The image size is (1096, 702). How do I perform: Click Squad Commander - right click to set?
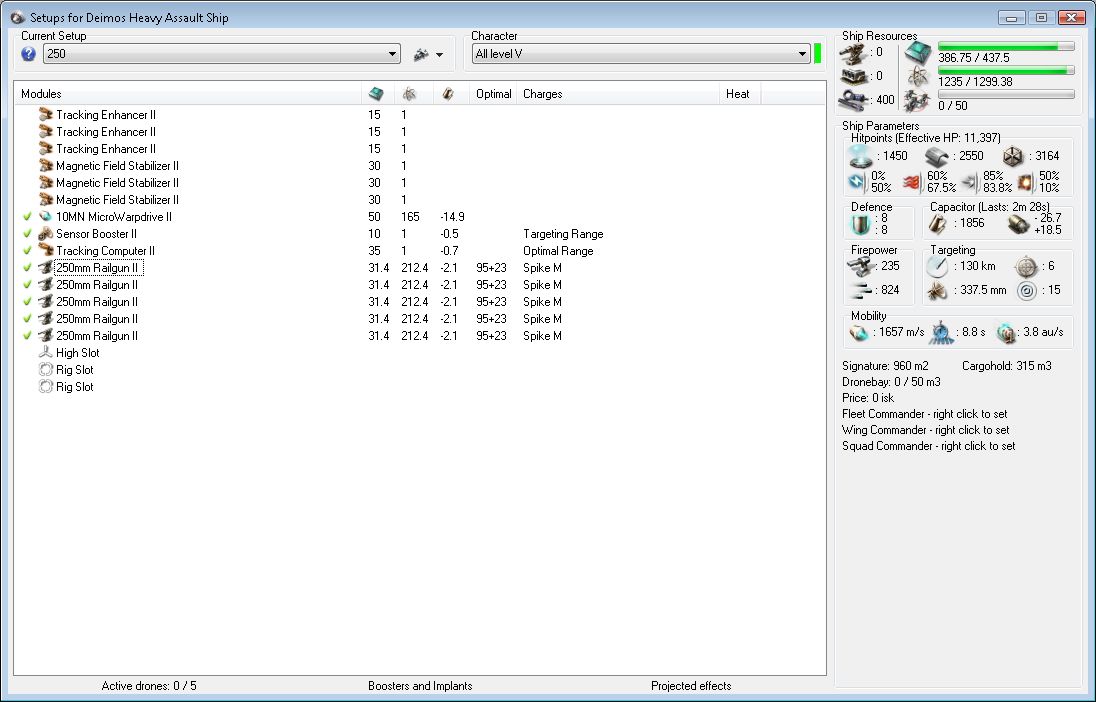pyautogui.click(x=928, y=446)
